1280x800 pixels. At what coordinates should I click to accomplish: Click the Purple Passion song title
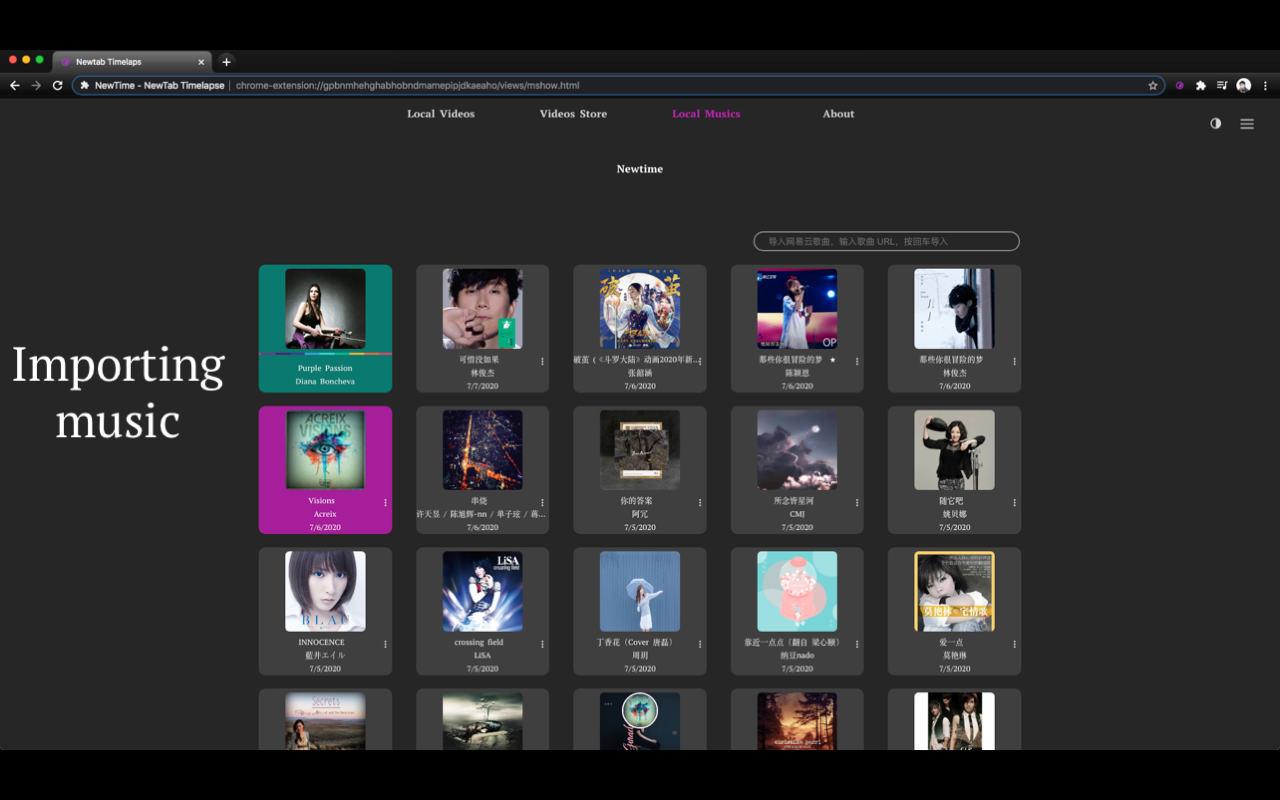325,368
